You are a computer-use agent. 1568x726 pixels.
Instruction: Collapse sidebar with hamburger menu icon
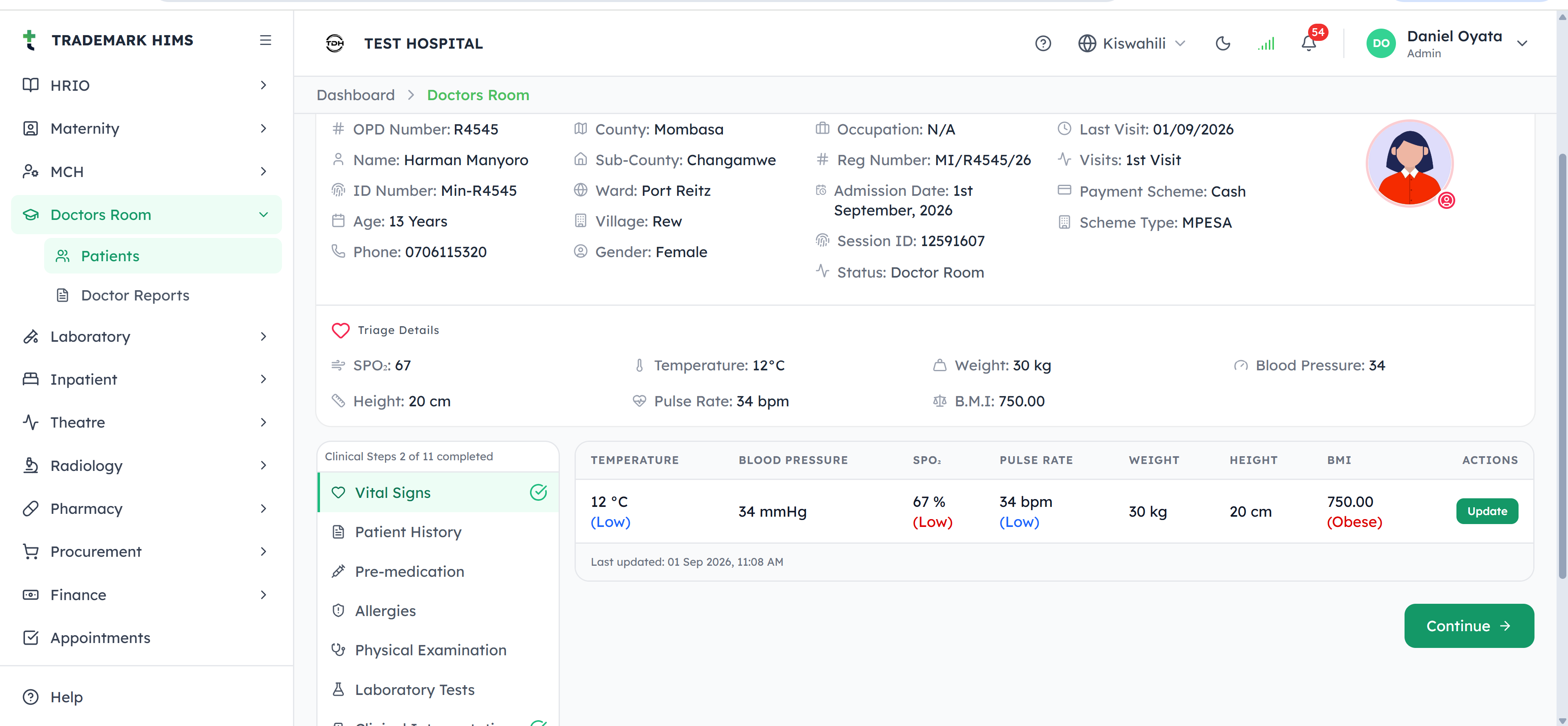(265, 40)
